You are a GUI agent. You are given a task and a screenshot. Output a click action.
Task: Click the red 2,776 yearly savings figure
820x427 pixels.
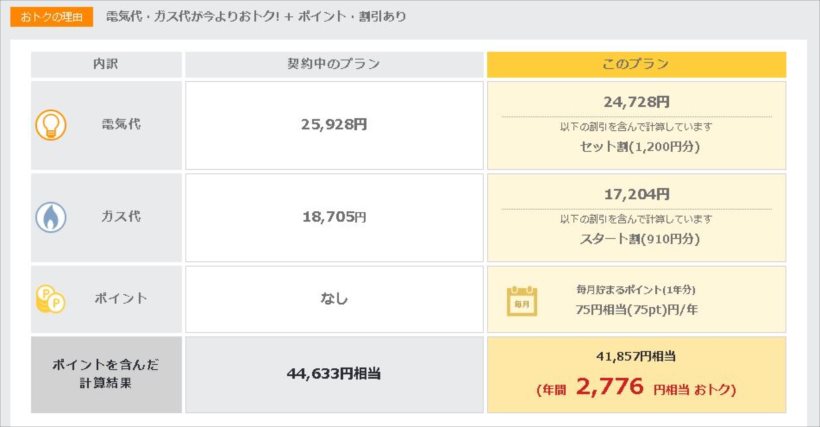point(610,387)
